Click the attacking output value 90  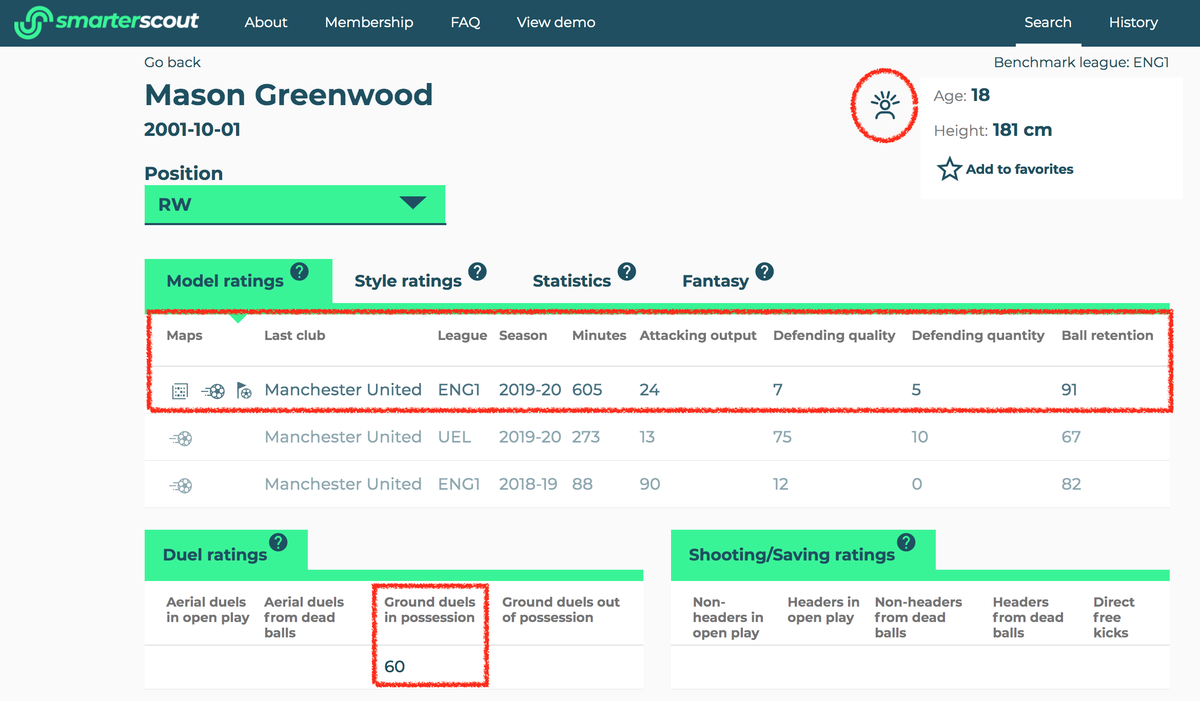click(x=650, y=484)
